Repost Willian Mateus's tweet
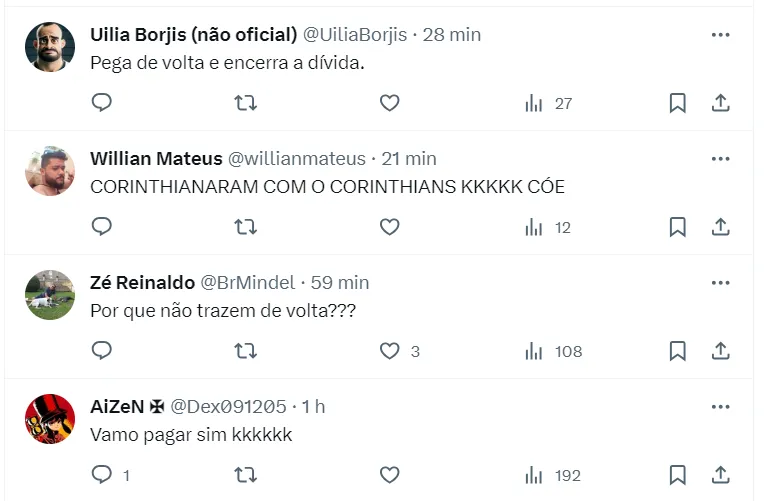The width and height of the screenshot is (782, 501). point(245,227)
